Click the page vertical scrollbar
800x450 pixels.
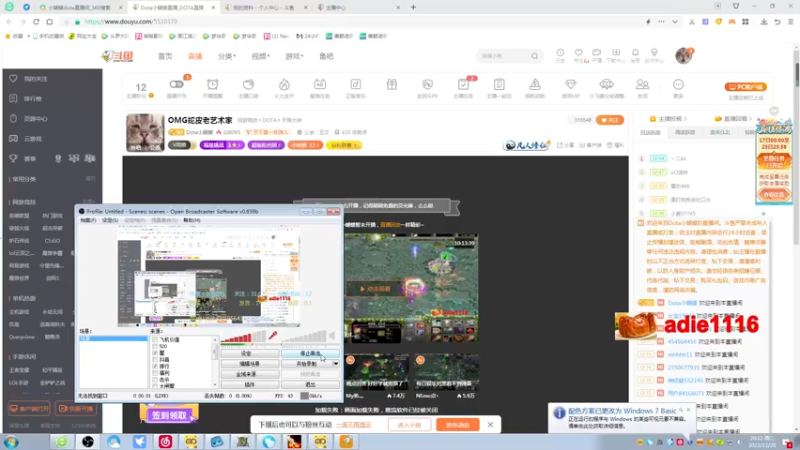(x=796, y=77)
